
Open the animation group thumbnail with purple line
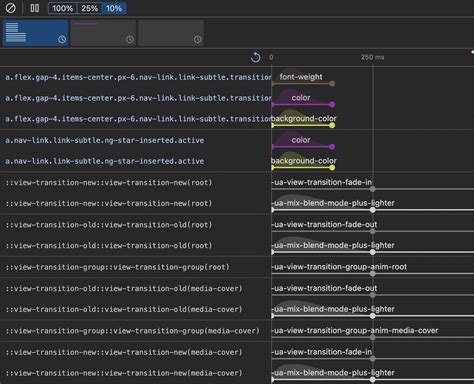103,33
